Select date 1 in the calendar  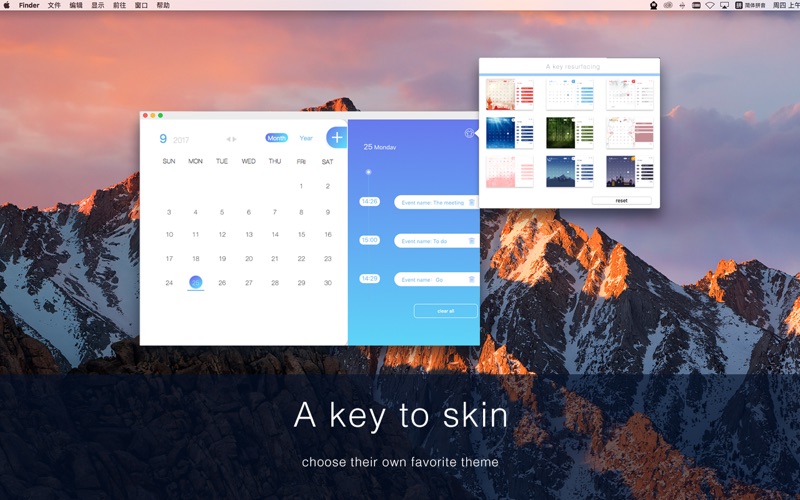pyautogui.click(x=301, y=186)
